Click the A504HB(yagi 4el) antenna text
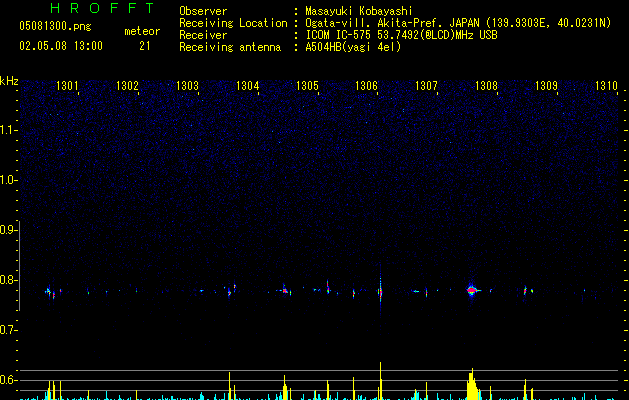The height and width of the screenshot is (400, 629). [353, 47]
